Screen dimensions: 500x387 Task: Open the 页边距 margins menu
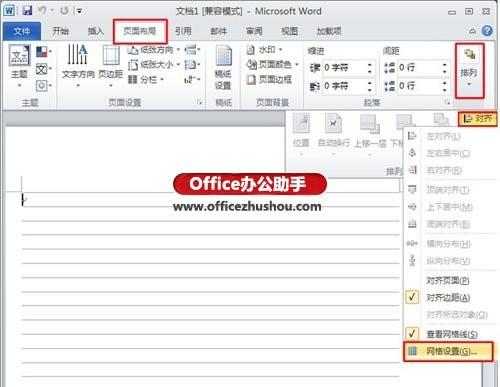tap(111, 66)
